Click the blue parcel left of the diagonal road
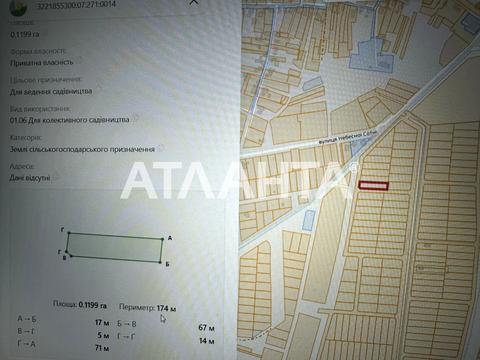Image resolution: width=480 pixels, height=360 pixels. [308, 220]
